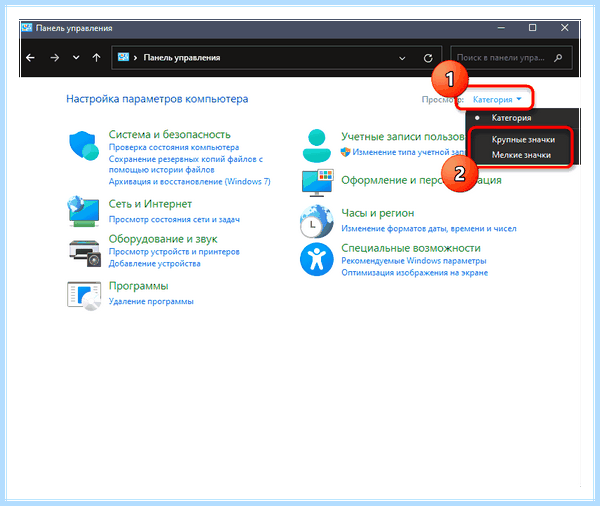The width and height of the screenshot is (600, 506).
Task: Refresh the Control Panel view
Action: click(428, 58)
